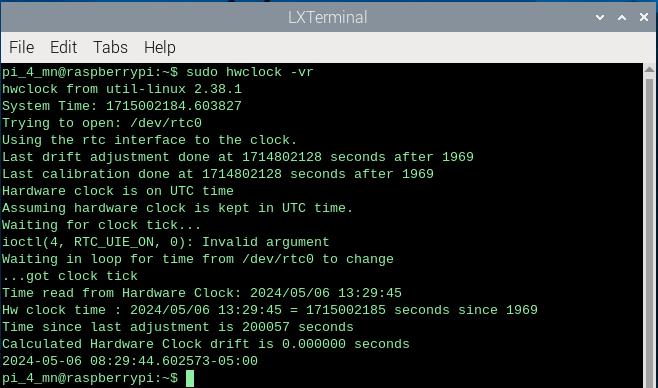
Task: Click the vertical scrollbar thumb
Action: tap(649, 233)
